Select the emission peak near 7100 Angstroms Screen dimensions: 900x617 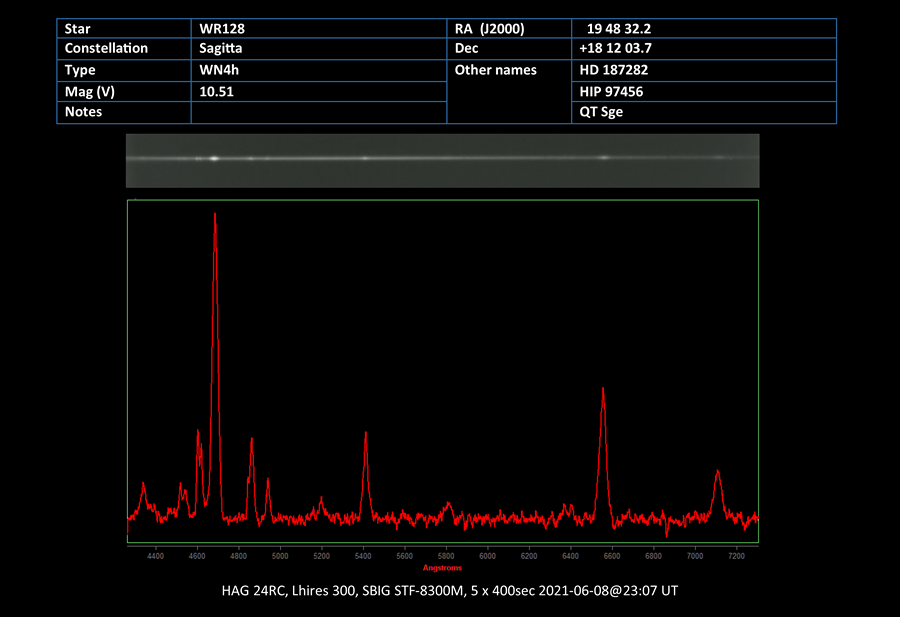[717, 473]
